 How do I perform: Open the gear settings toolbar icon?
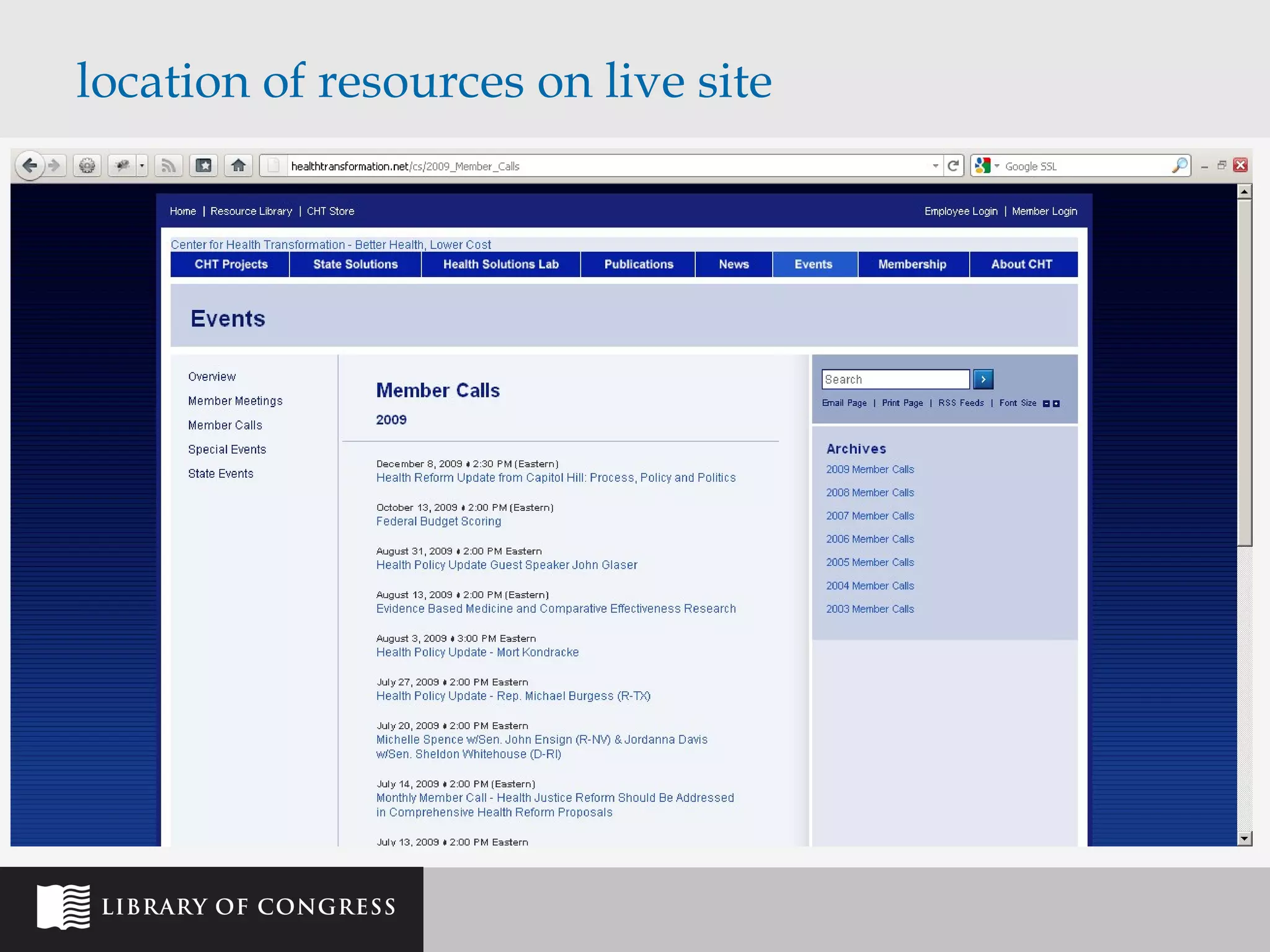pos(87,165)
